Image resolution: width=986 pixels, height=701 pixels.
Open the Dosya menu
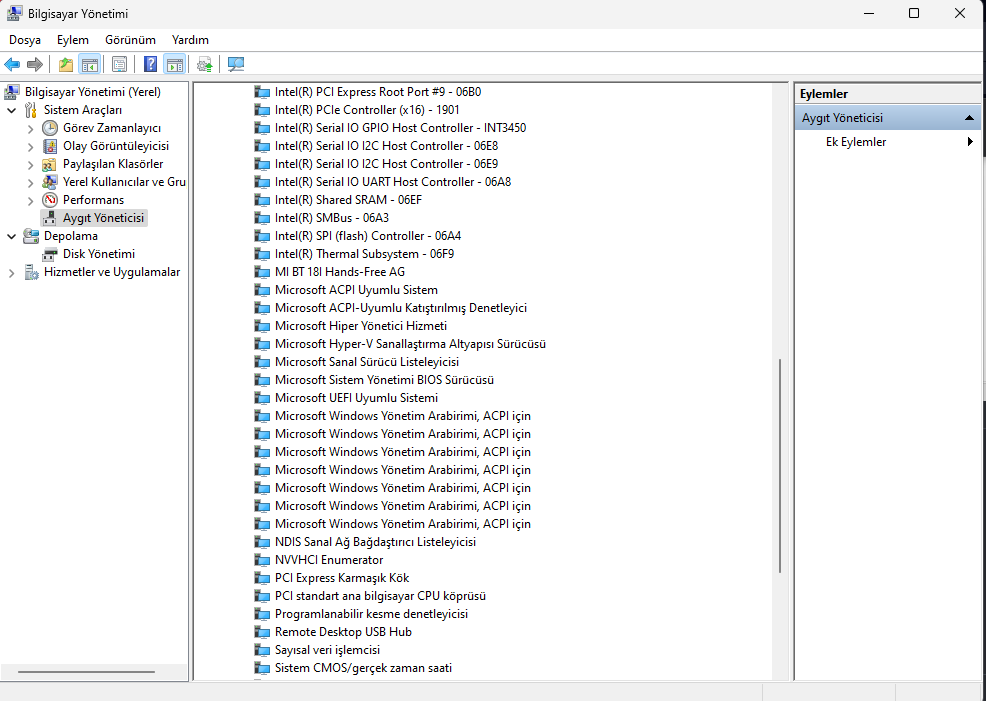click(25, 40)
